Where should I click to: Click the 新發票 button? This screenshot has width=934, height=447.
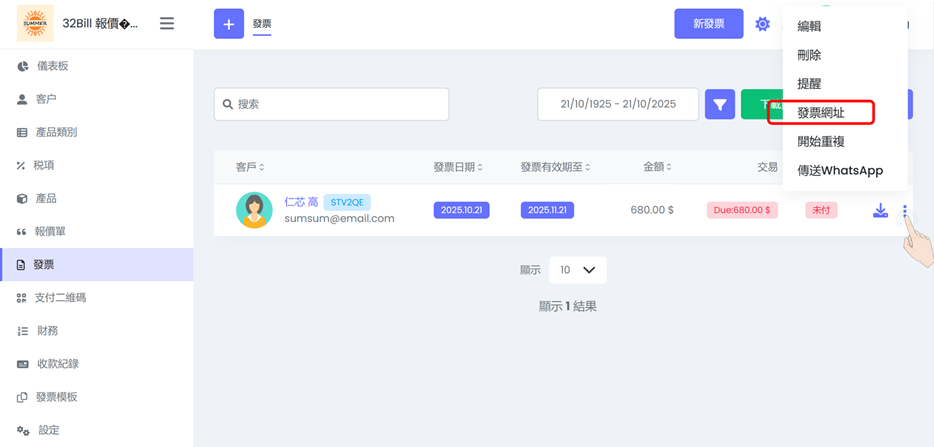(708, 24)
